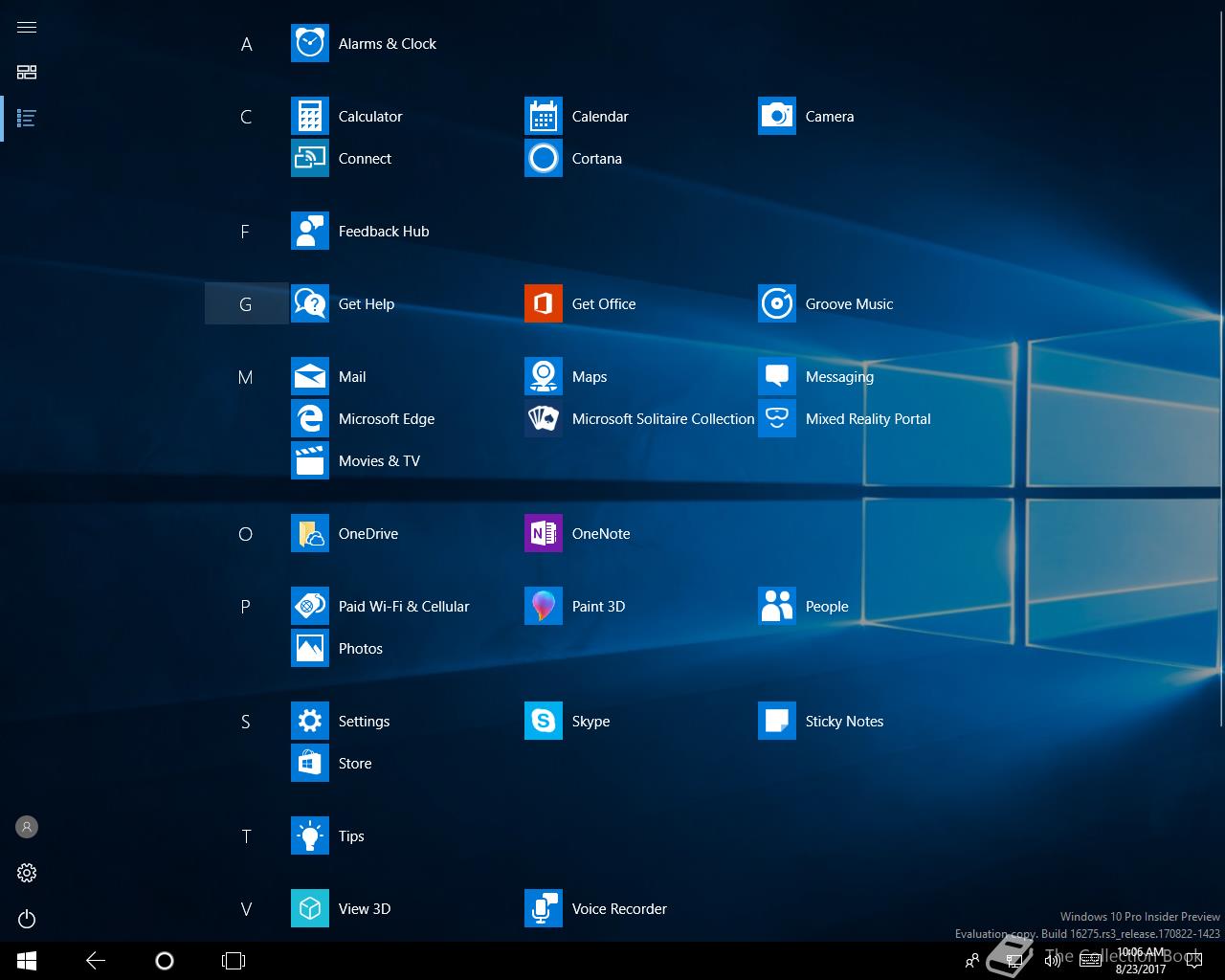Launch the Sticky Notes icon
Viewport: 1225px width, 980px height.
[776, 721]
